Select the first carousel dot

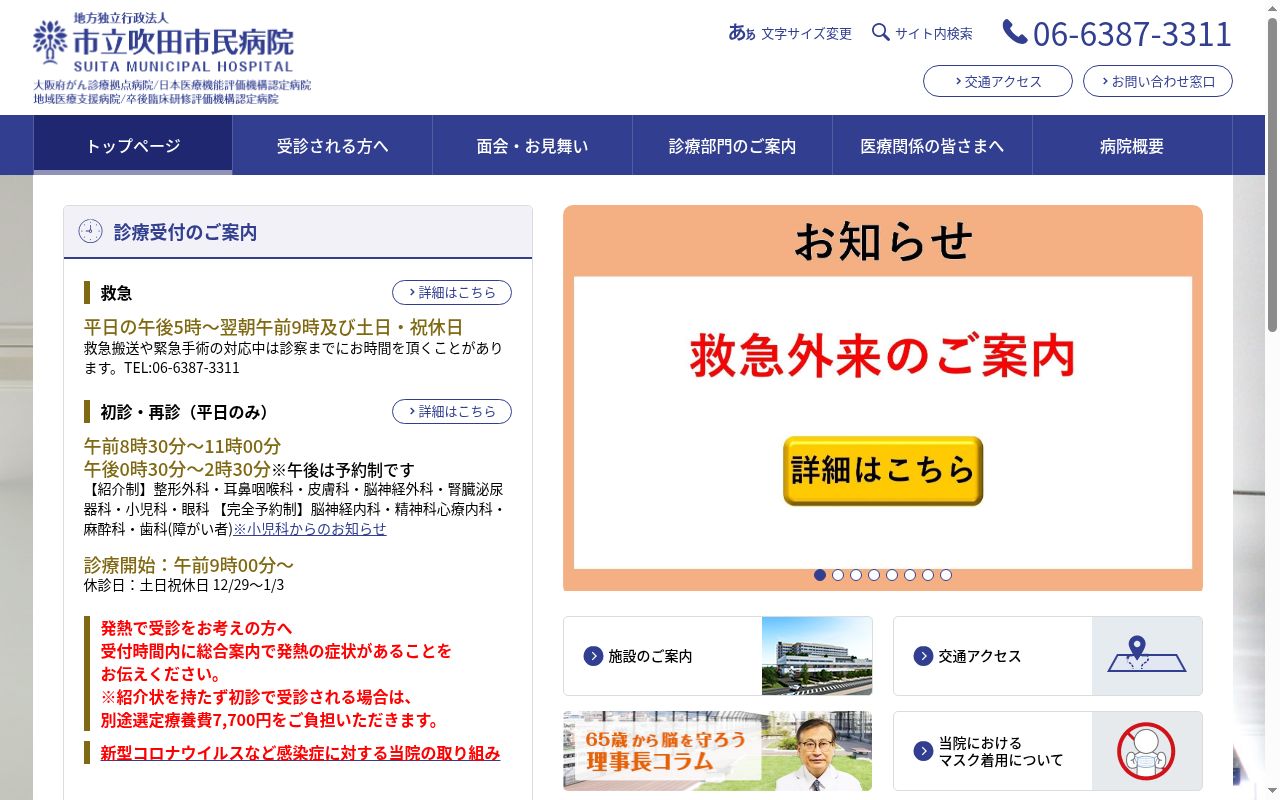click(x=820, y=575)
